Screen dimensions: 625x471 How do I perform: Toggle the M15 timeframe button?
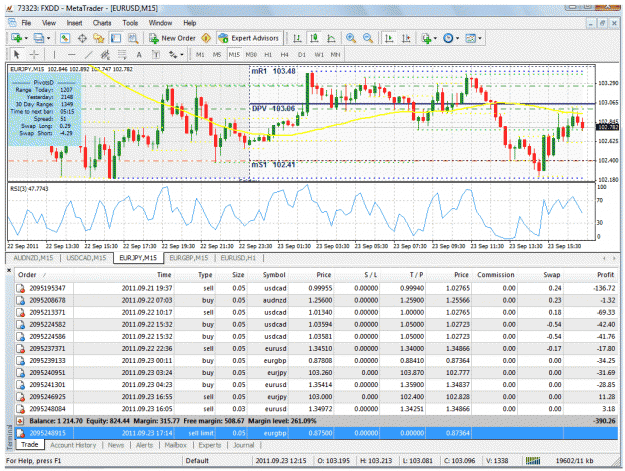[234, 54]
